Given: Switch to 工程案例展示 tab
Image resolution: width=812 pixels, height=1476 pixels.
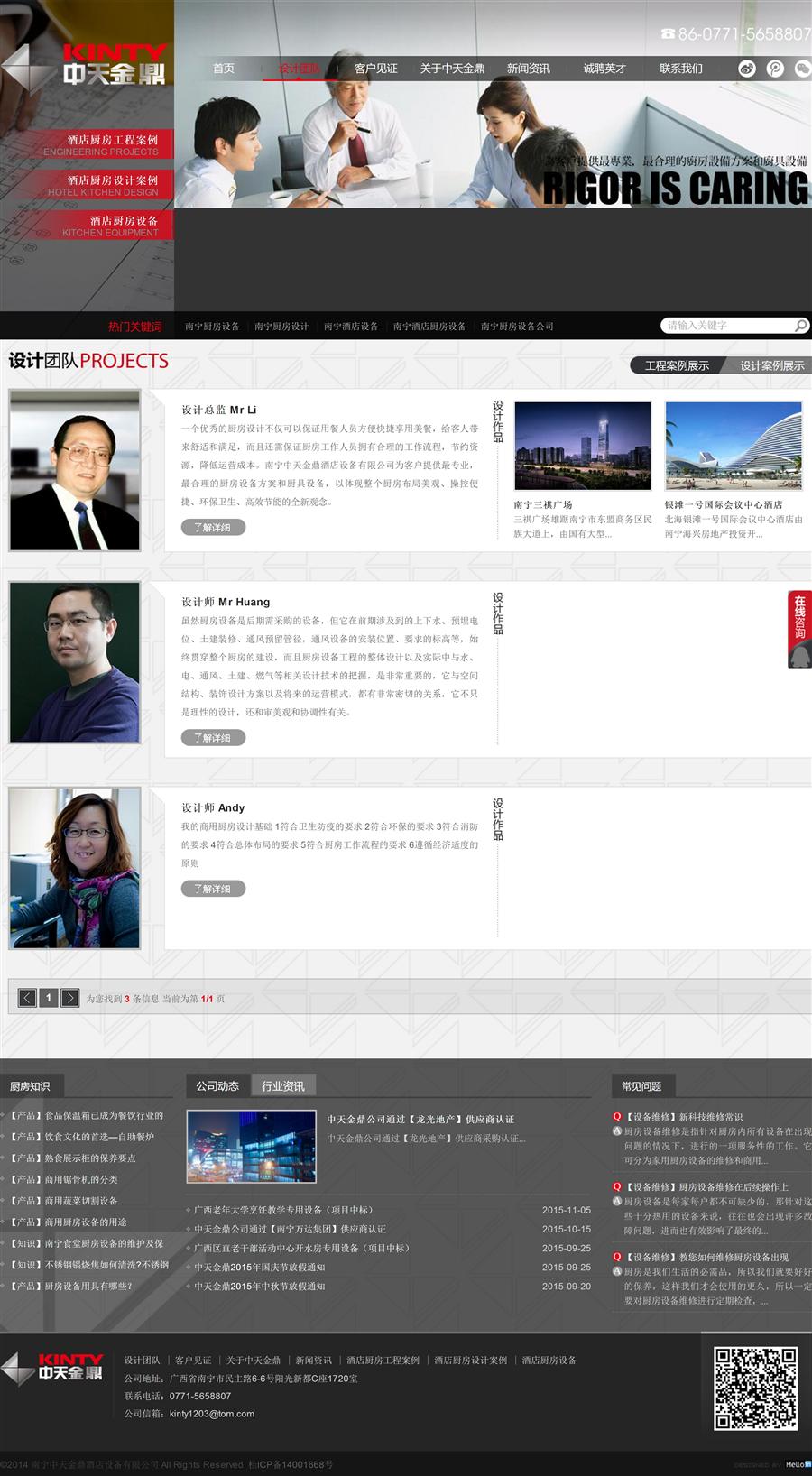Looking at the screenshot, I should click(x=677, y=365).
